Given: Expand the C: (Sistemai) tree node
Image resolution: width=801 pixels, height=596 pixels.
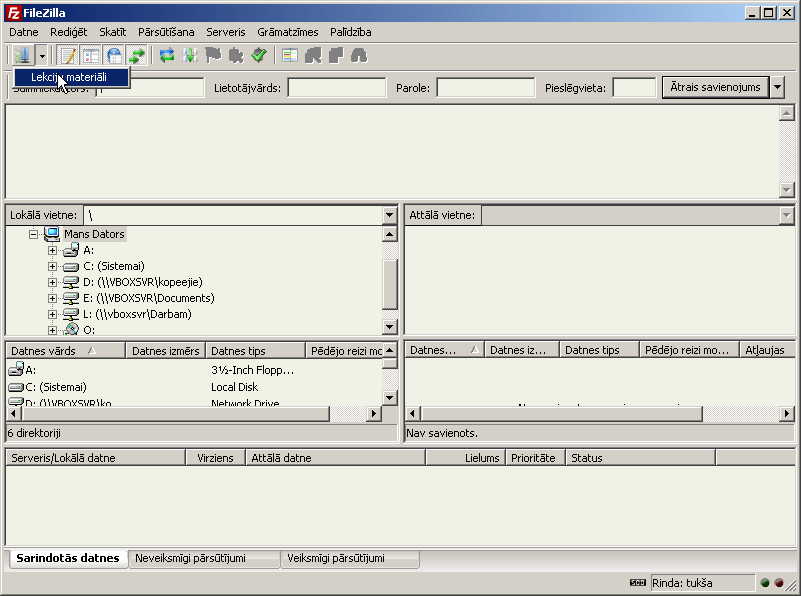Looking at the screenshot, I should click(52, 266).
